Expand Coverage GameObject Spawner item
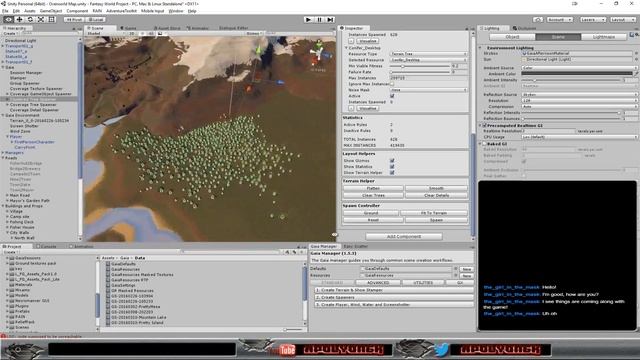This screenshot has height=360, width=640. coord(7,94)
